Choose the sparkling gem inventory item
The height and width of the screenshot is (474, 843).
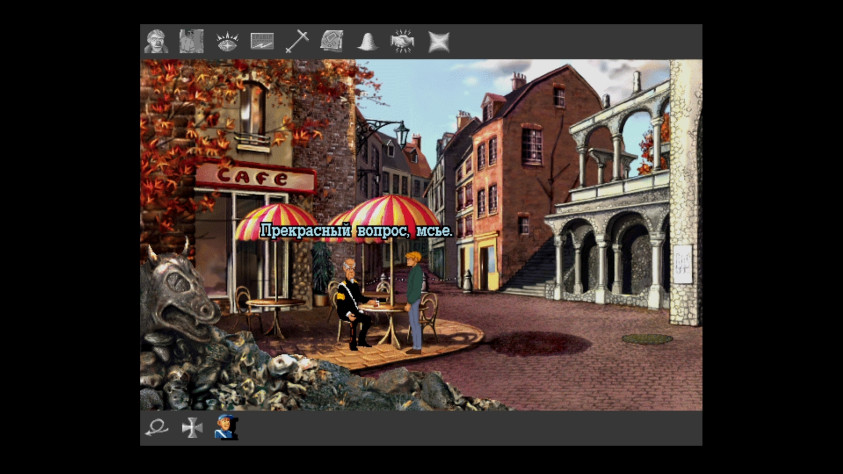point(227,41)
